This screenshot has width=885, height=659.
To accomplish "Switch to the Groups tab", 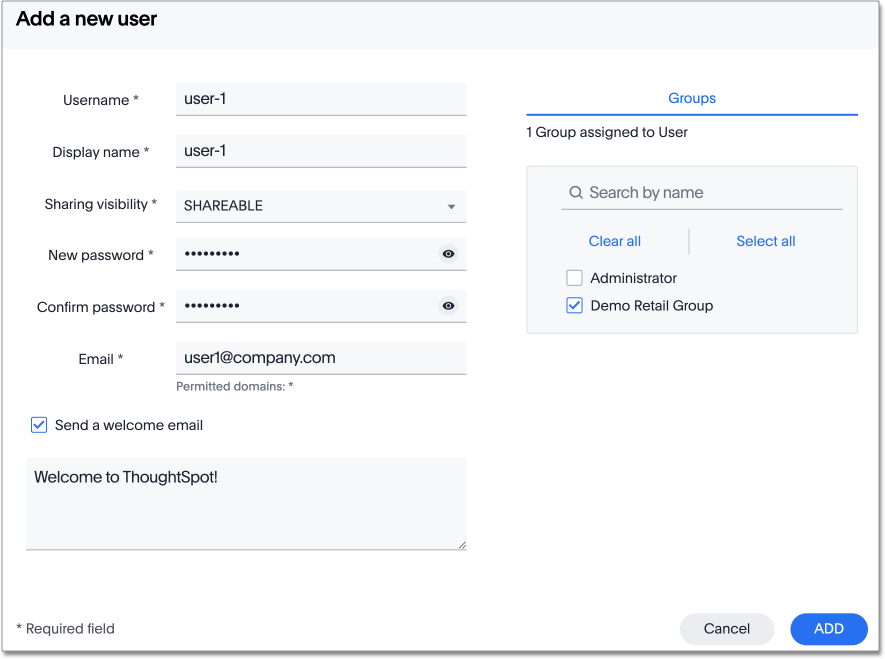I will 692,98.
